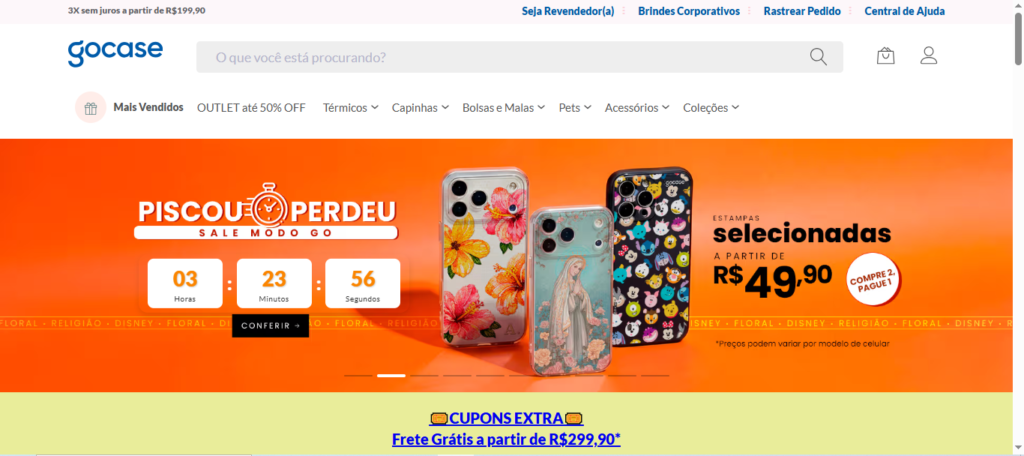
Task: Click the search magnifier icon
Action: (818, 57)
